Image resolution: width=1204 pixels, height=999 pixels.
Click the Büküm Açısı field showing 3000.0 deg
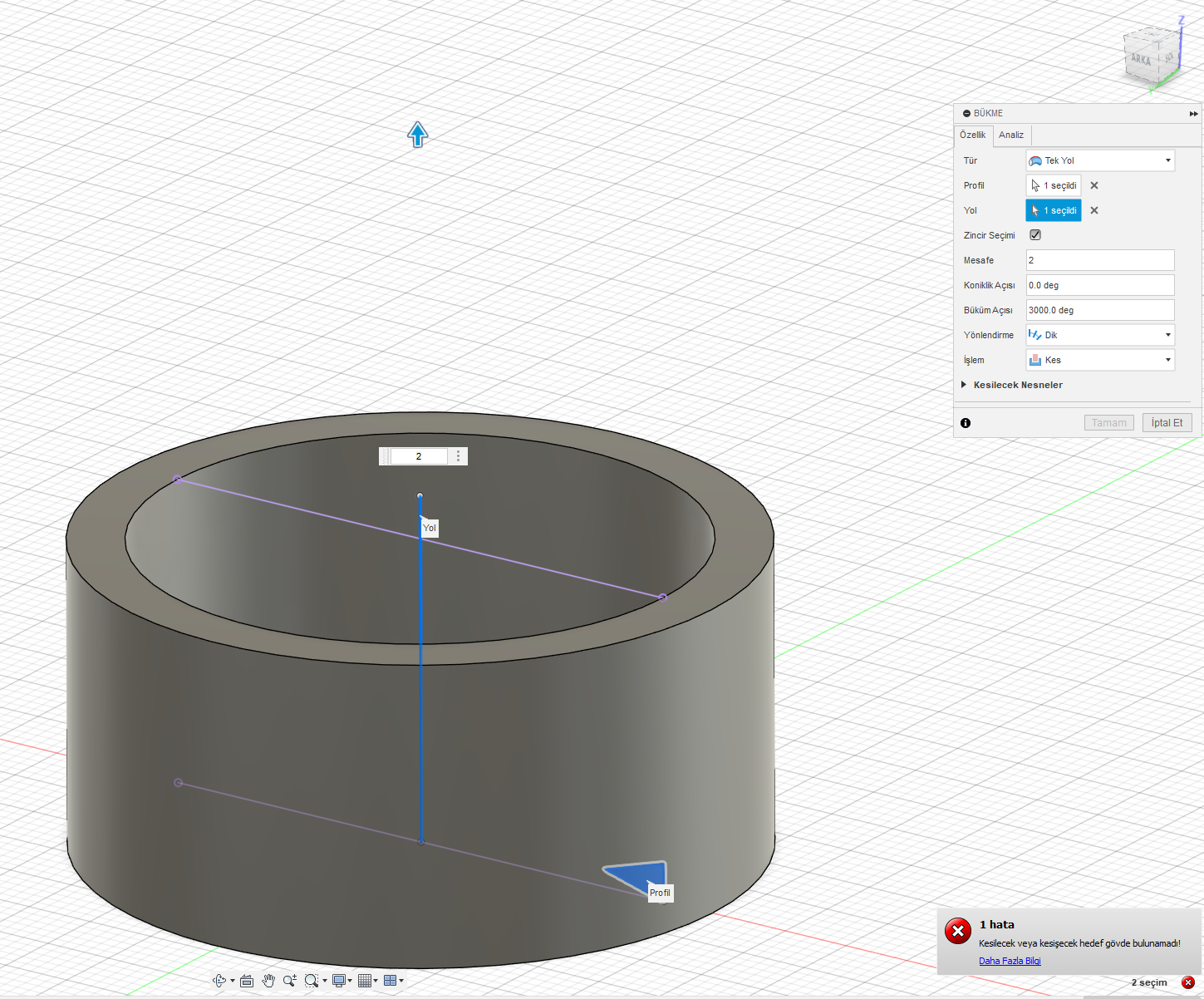[x=1100, y=310]
